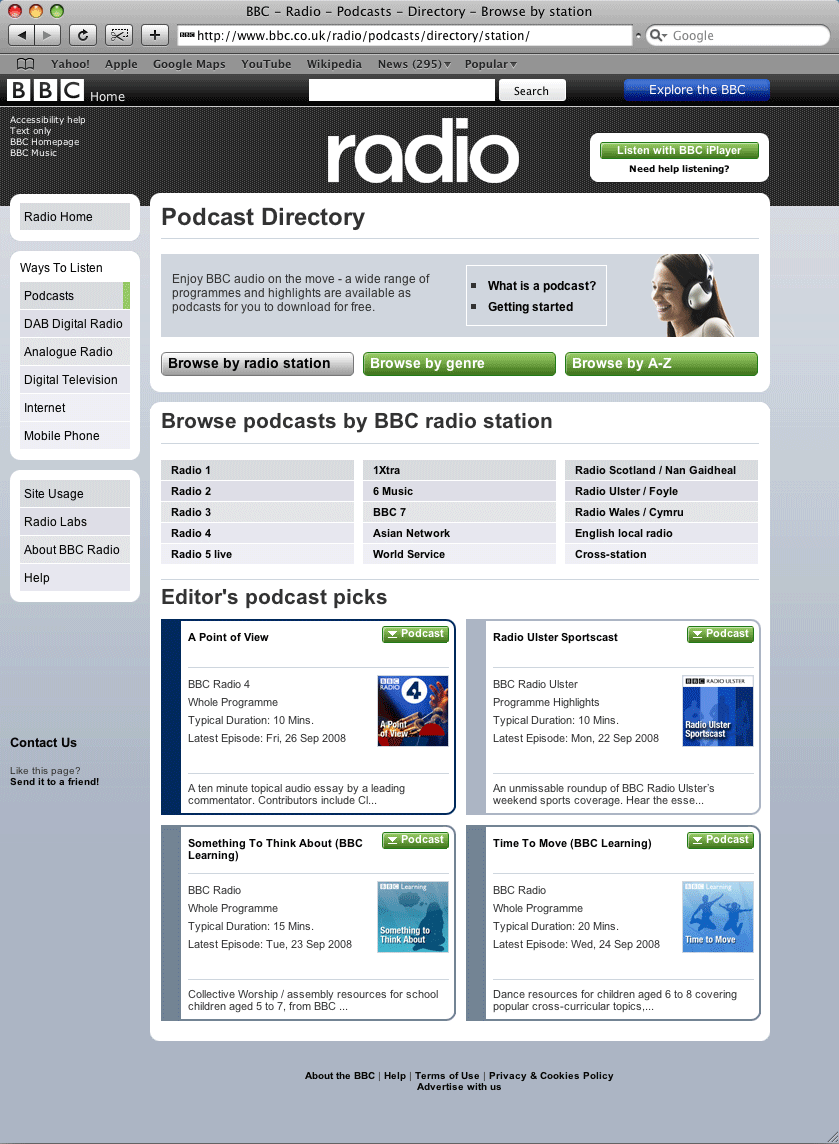Image resolution: width=839 pixels, height=1144 pixels.
Task: Open the Google search magnifier dropdown
Action: pos(658,35)
